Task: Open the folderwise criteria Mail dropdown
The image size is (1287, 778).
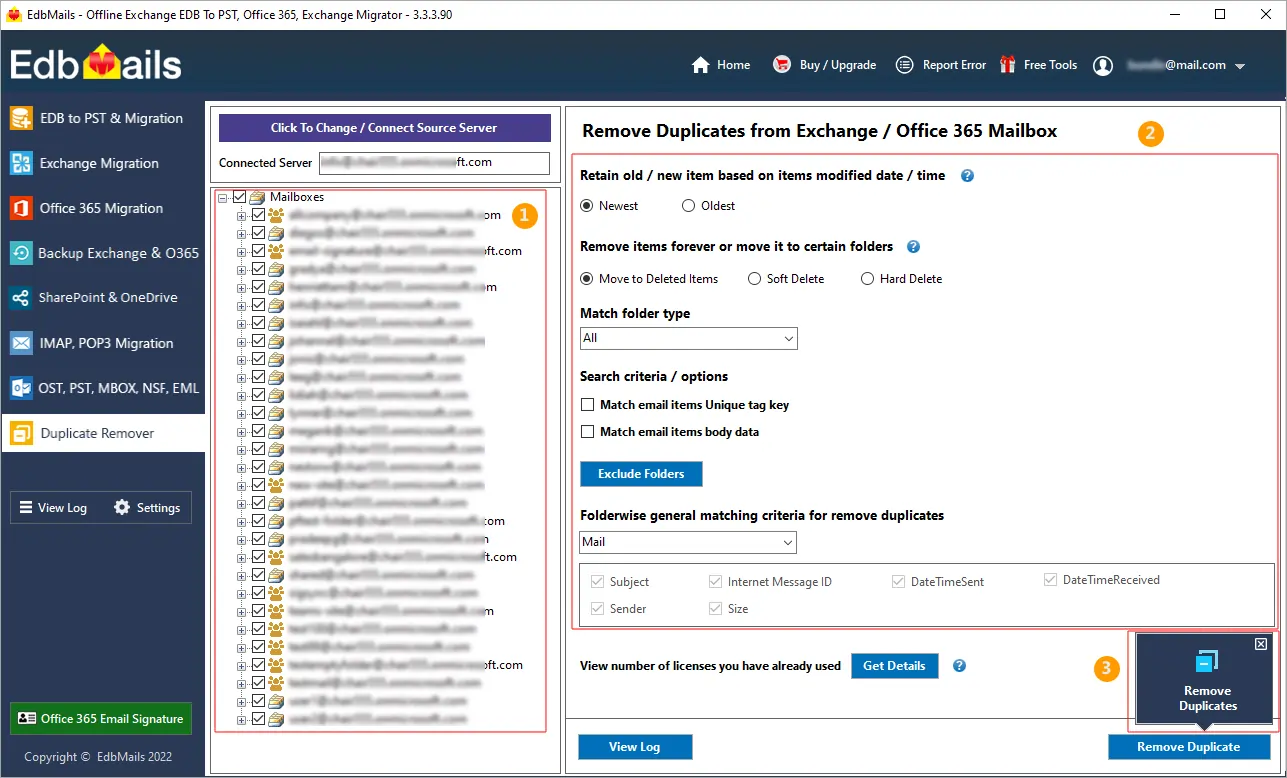Action: click(x=688, y=542)
